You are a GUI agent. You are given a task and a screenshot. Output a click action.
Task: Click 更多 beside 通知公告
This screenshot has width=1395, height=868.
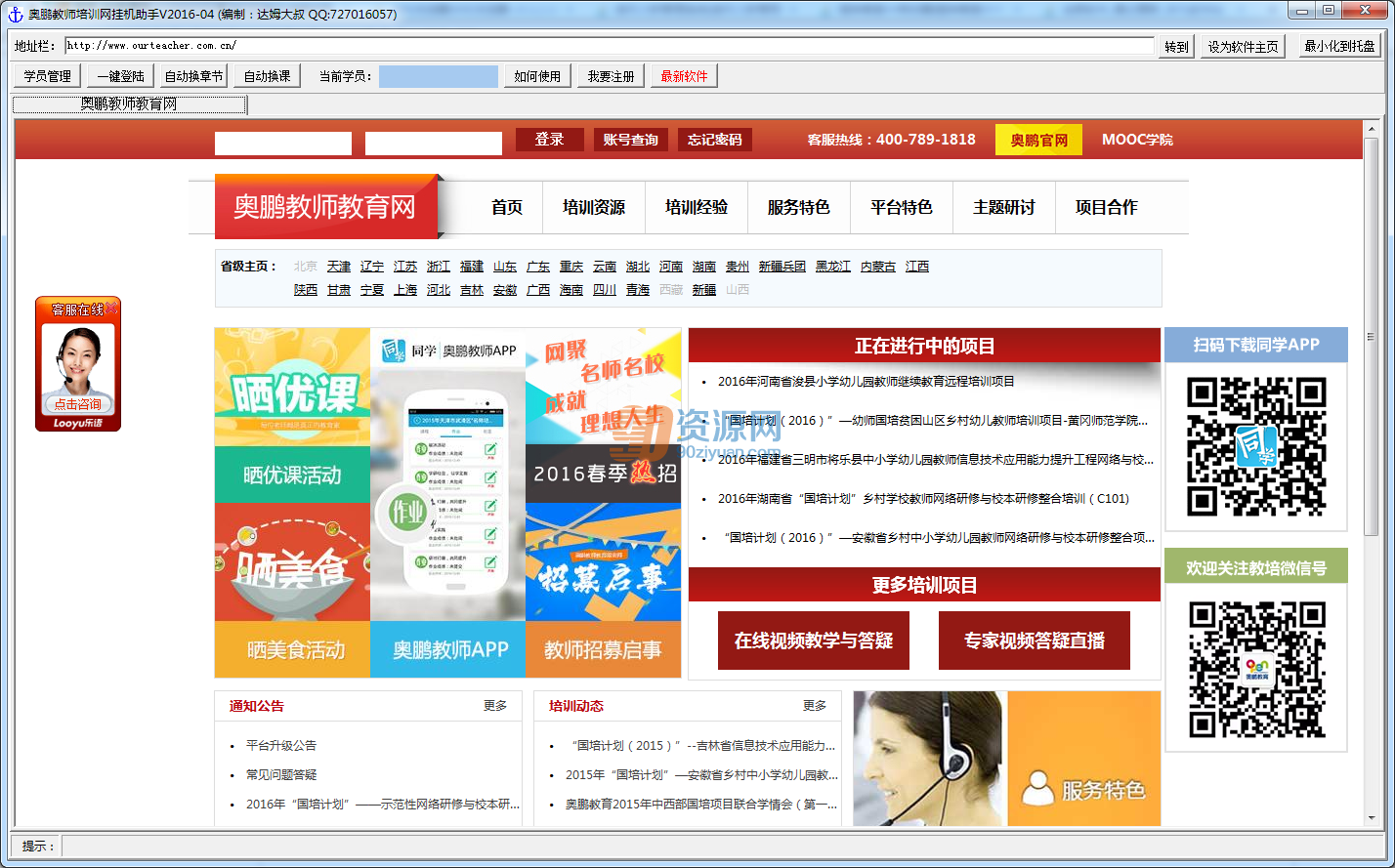tap(495, 706)
